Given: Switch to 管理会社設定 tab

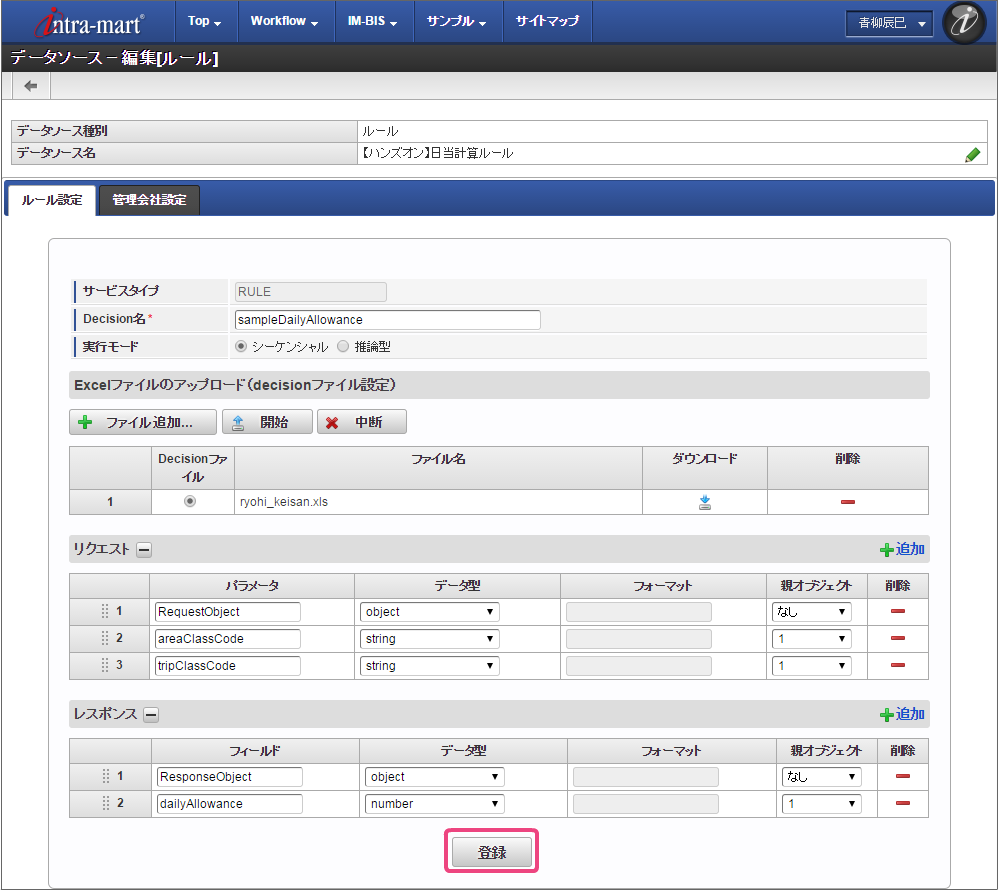Looking at the screenshot, I should click(x=149, y=200).
